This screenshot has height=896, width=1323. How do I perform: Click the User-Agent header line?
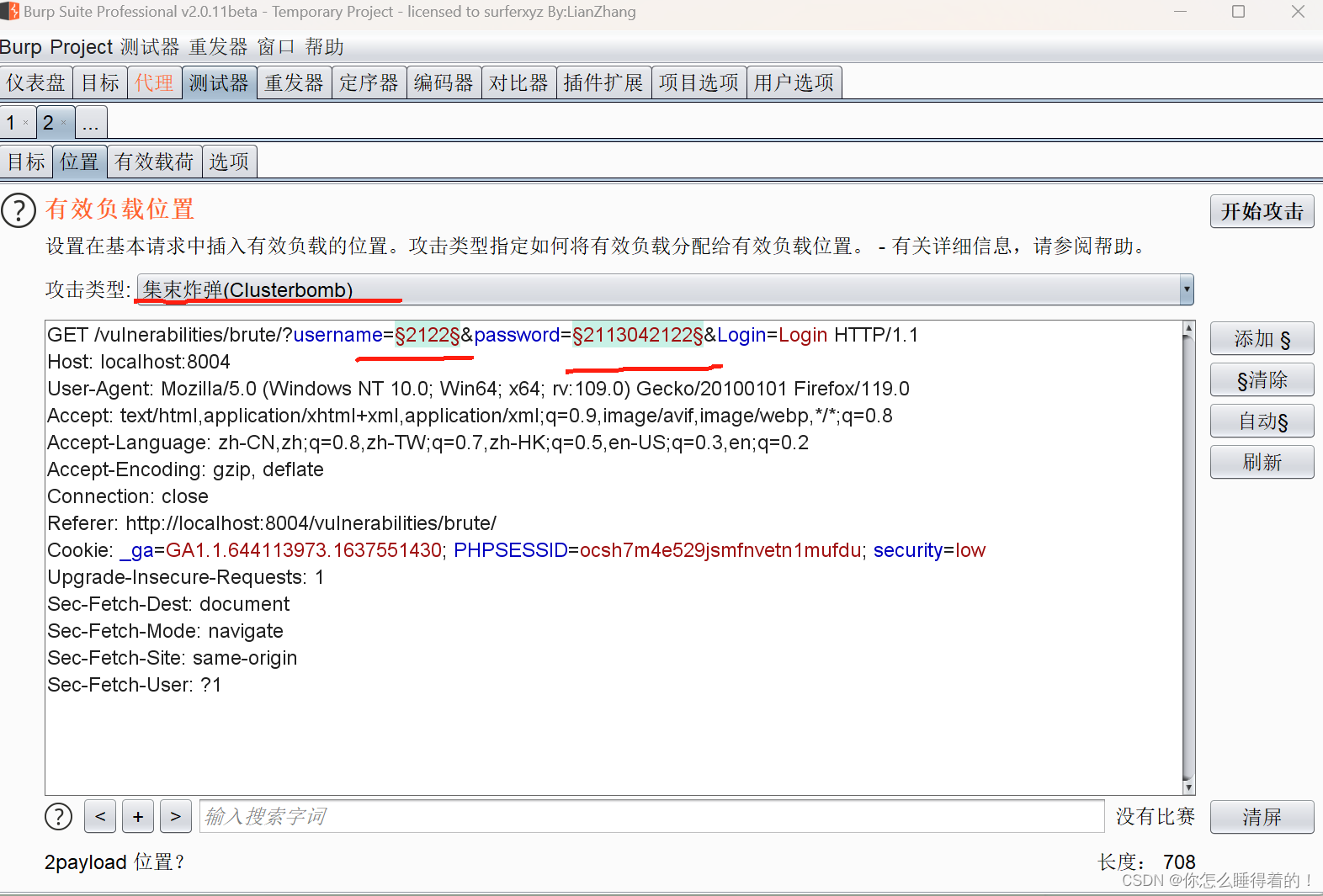click(x=478, y=389)
